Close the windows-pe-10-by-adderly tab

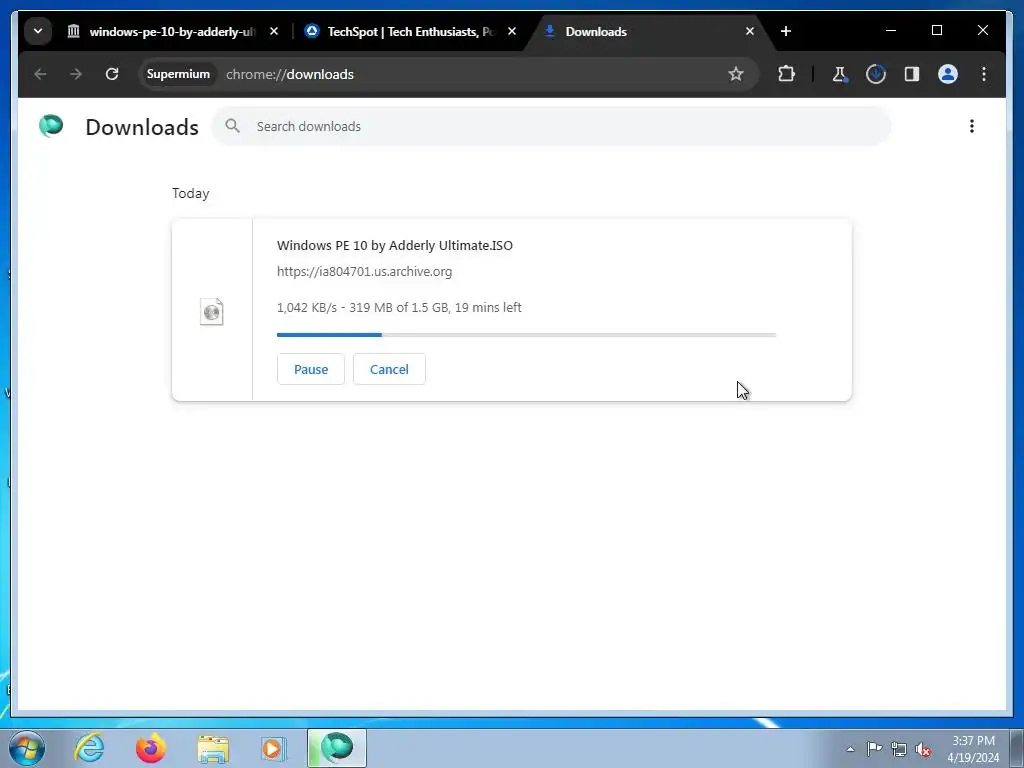[x=274, y=31]
